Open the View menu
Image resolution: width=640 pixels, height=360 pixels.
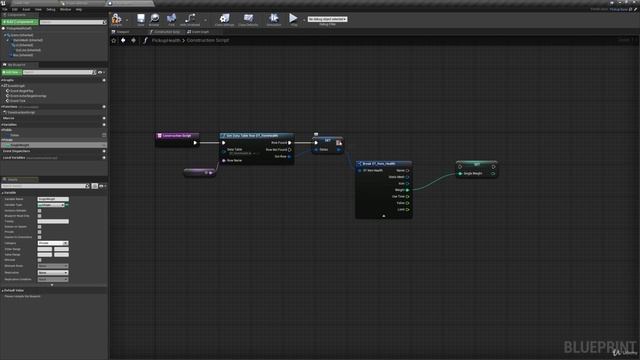tap(38, 9)
